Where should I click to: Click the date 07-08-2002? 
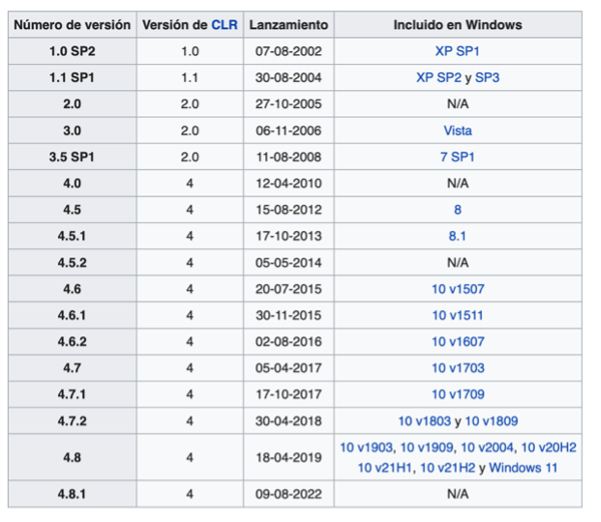[x=289, y=51]
